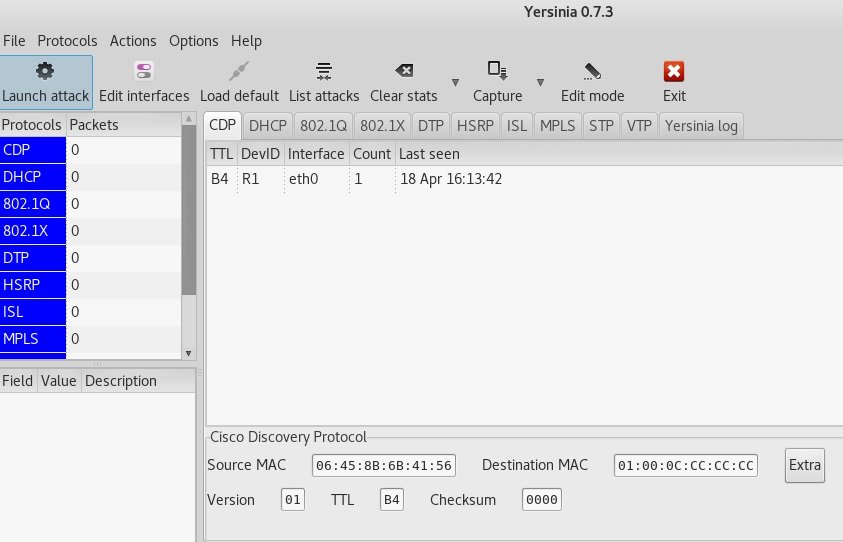Viewport: 843px width, 542px height.
Task: Open Edit interfaces toggle icon
Action: (144, 70)
